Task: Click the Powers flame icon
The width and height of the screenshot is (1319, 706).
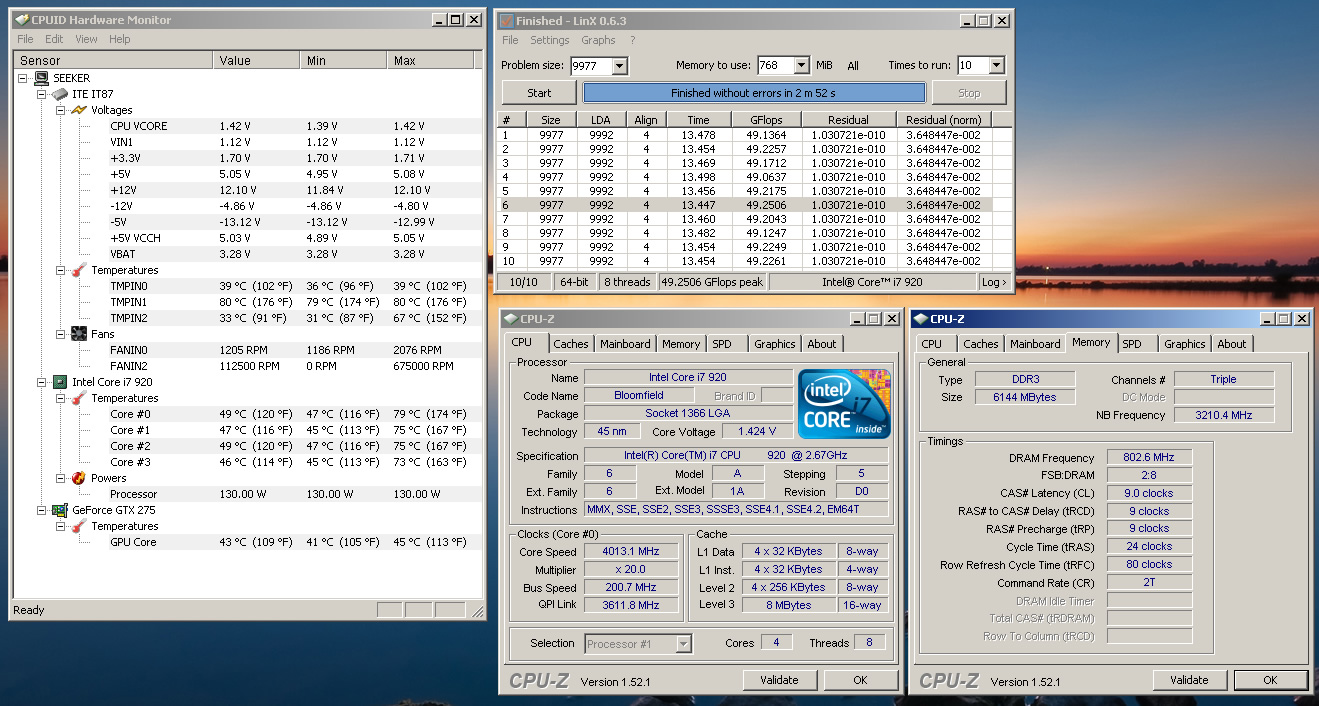Action: click(x=78, y=478)
